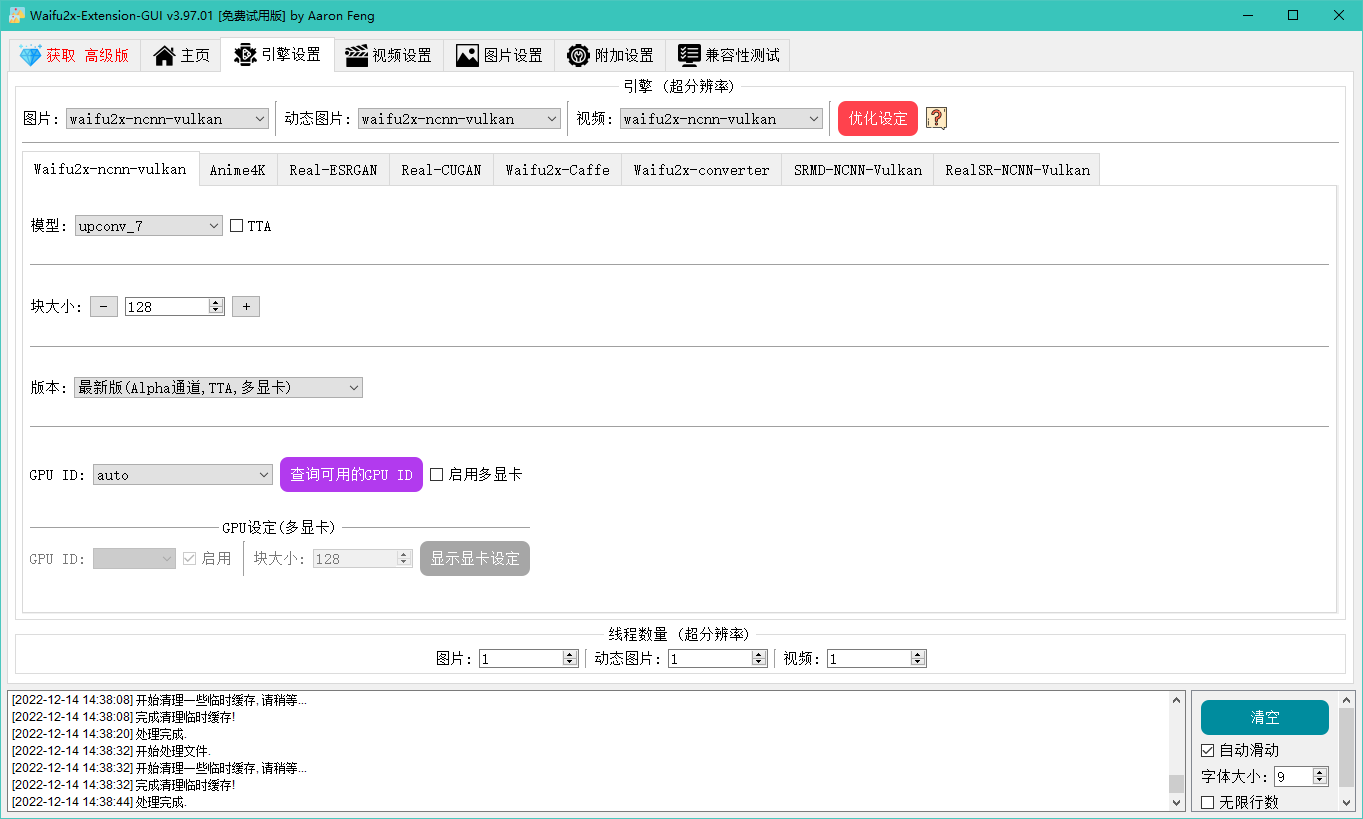
Task: Click the additional settings gear icon
Action: pyautogui.click(x=578, y=56)
